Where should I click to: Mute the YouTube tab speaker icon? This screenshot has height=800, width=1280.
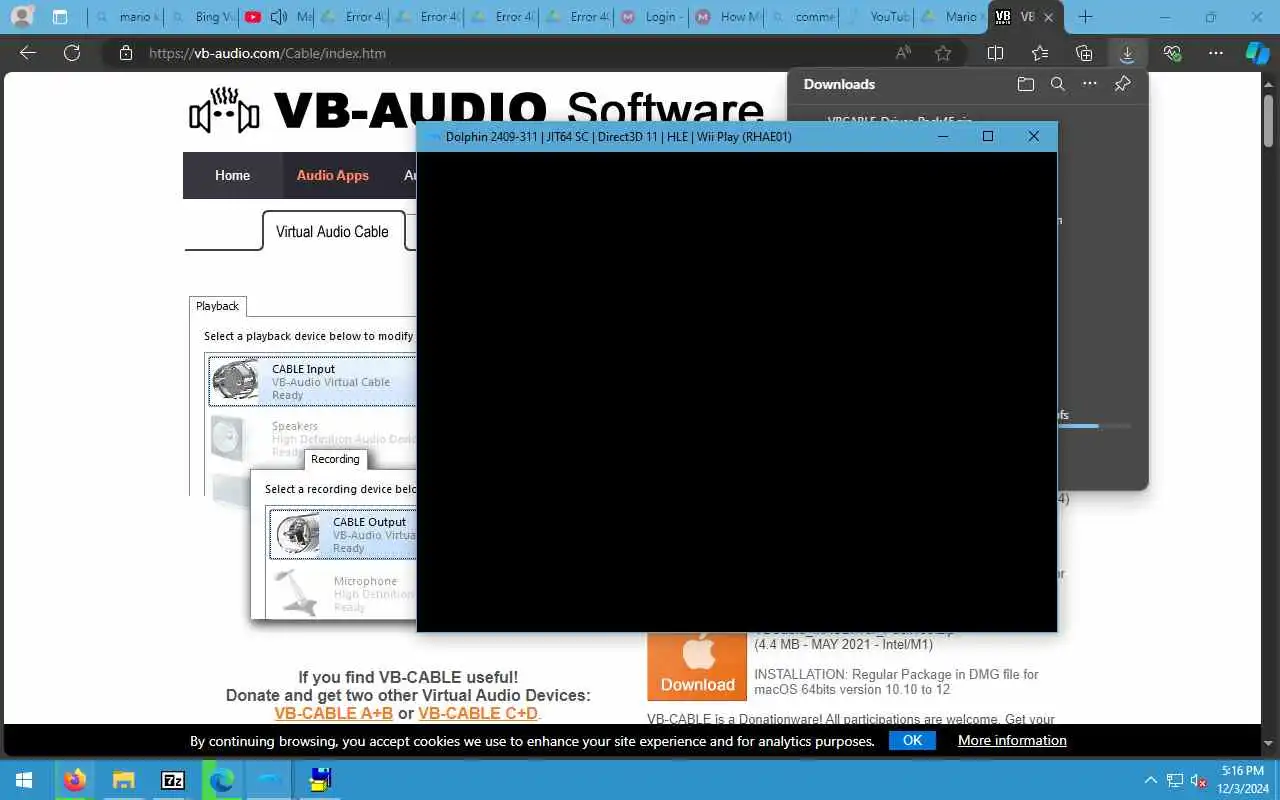(x=279, y=17)
